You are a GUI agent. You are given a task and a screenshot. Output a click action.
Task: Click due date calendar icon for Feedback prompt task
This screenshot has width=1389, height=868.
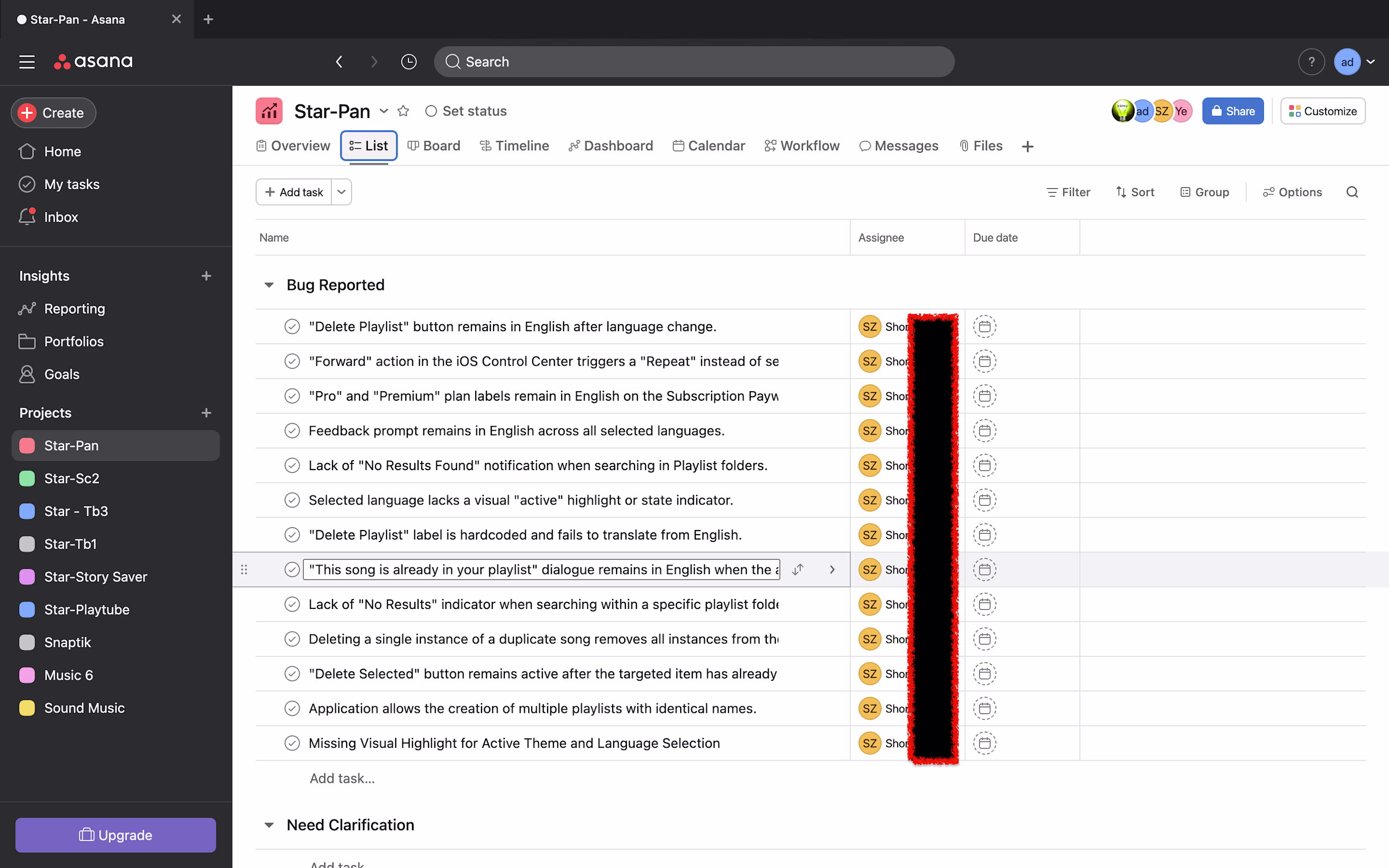click(x=984, y=430)
